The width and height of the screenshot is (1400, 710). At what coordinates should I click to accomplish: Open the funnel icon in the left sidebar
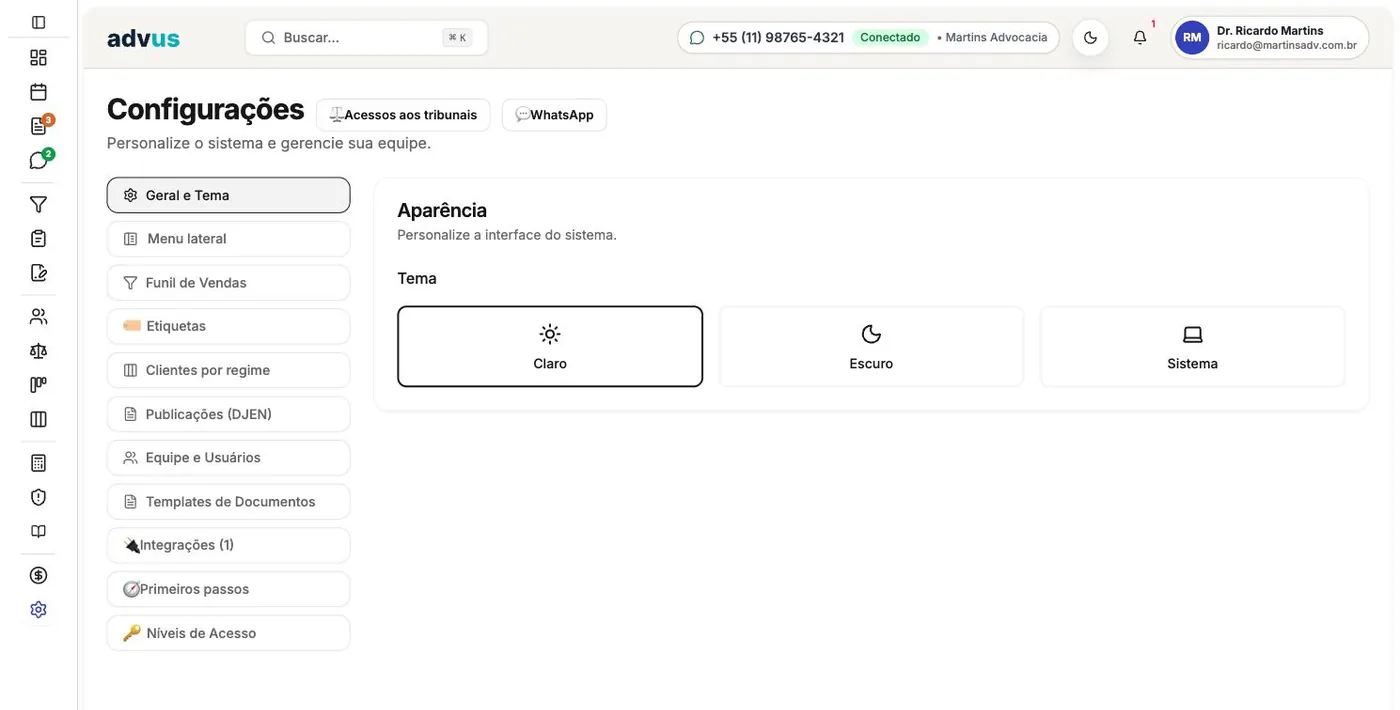38,204
